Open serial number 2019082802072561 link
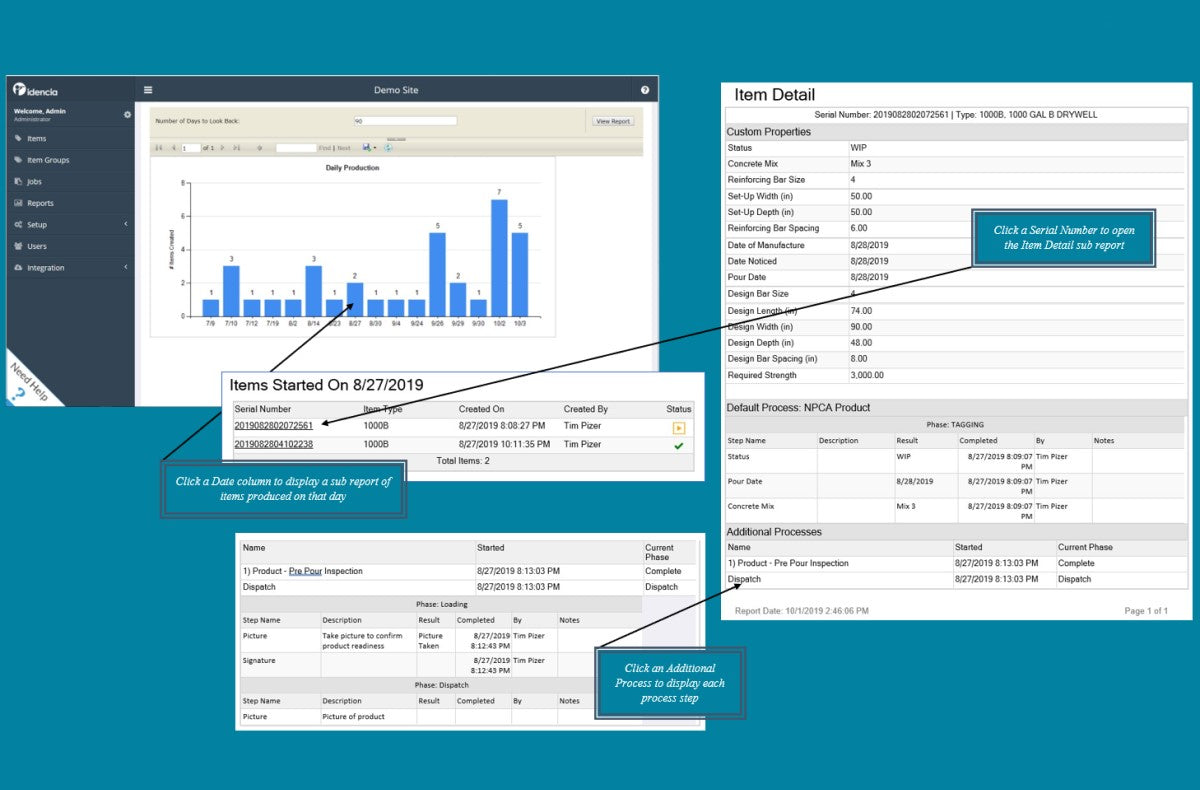The image size is (1200, 790). point(273,426)
